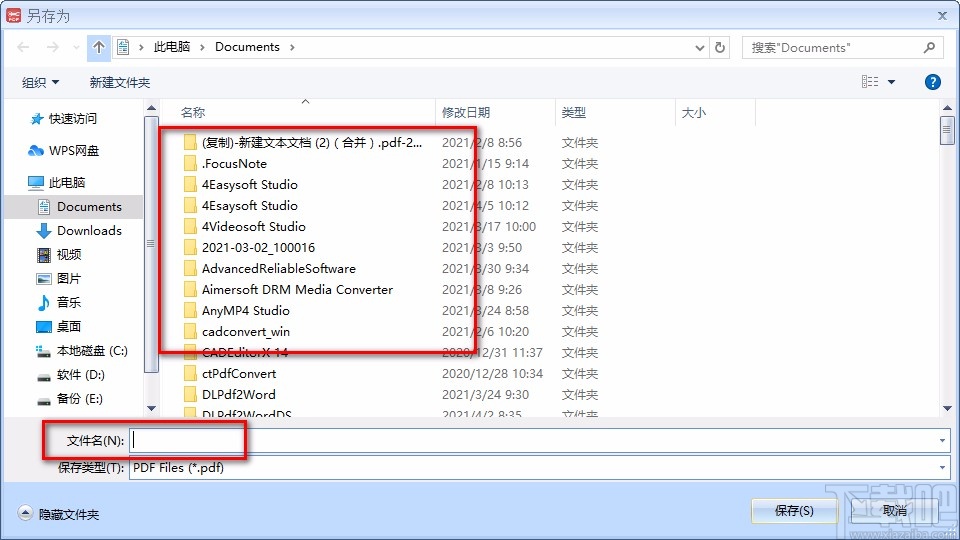The width and height of the screenshot is (960, 540).
Task: Expand the file name dropdown arrow
Action: click(x=942, y=440)
